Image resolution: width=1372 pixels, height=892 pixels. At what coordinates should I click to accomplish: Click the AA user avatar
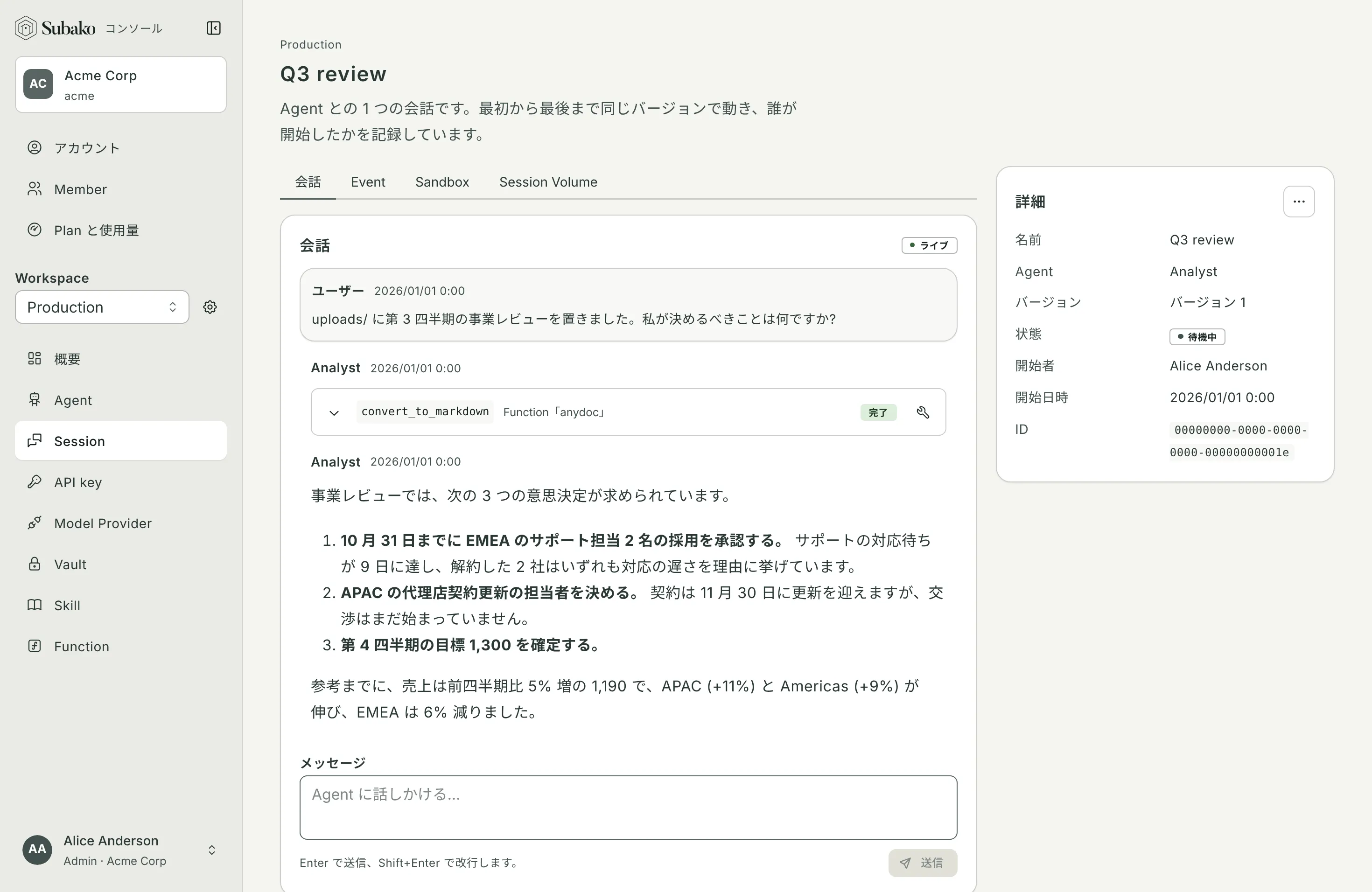[x=37, y=850]
